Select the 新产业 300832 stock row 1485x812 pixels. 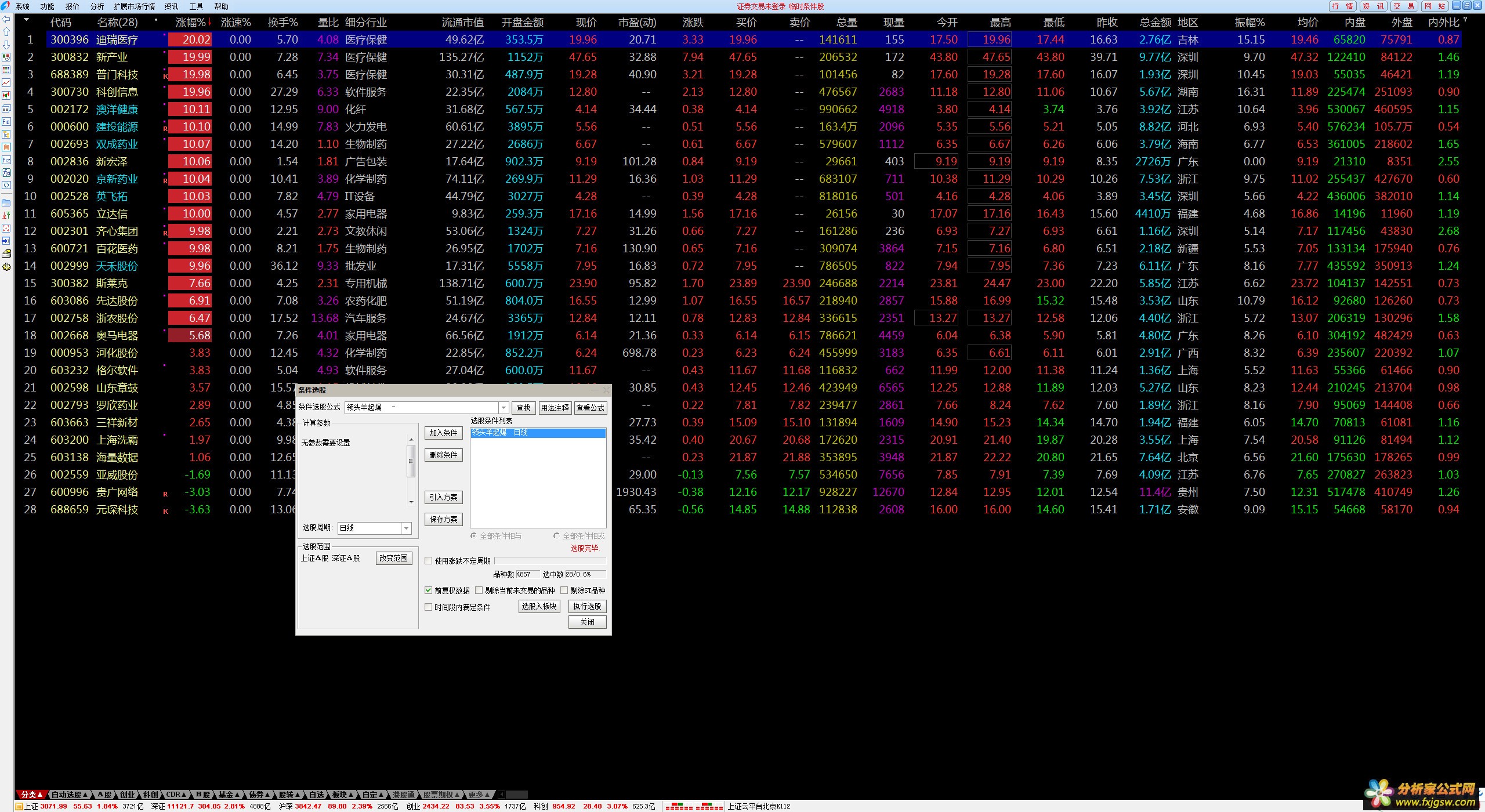pos(754,57)
